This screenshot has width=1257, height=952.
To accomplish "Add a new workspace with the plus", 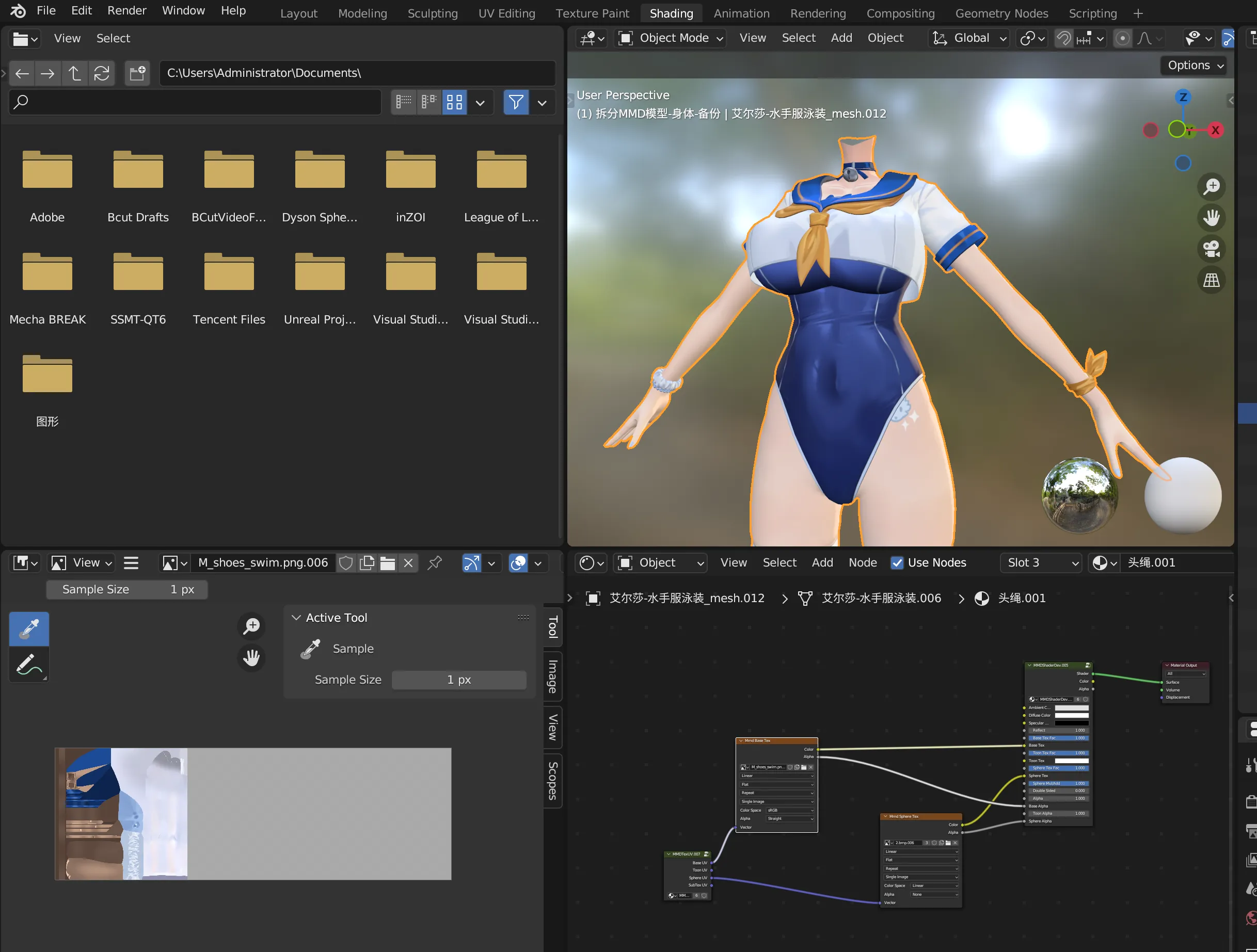I will 1138,13.
